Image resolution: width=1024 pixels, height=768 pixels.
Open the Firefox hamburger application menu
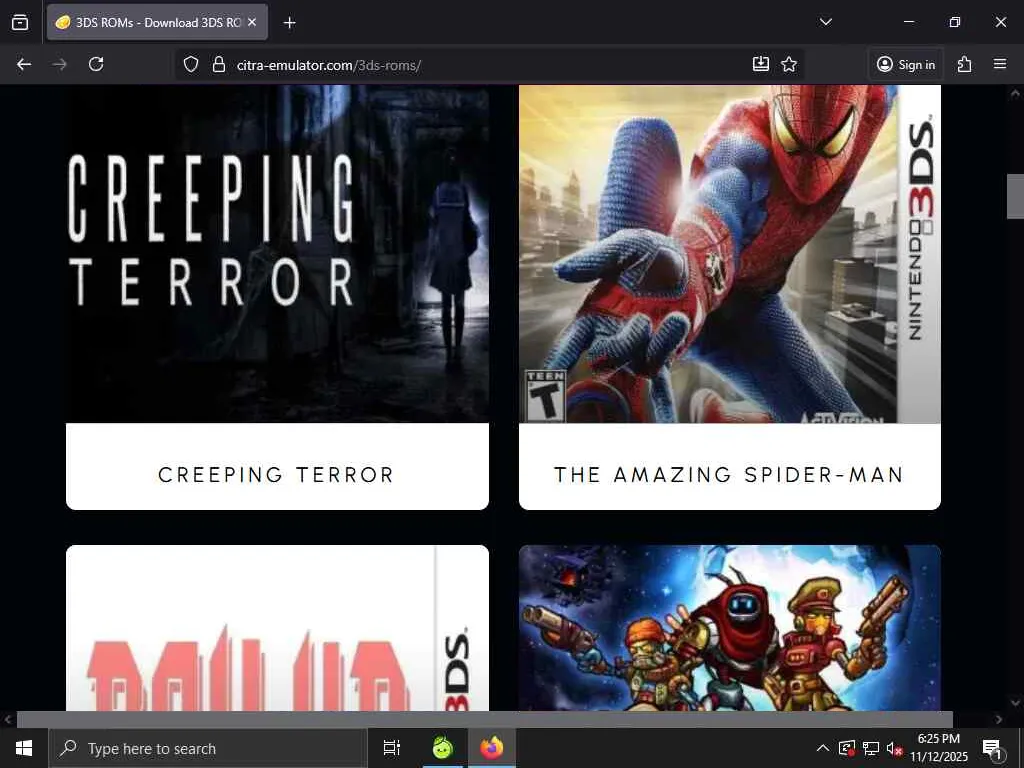tap(1000, 64)
